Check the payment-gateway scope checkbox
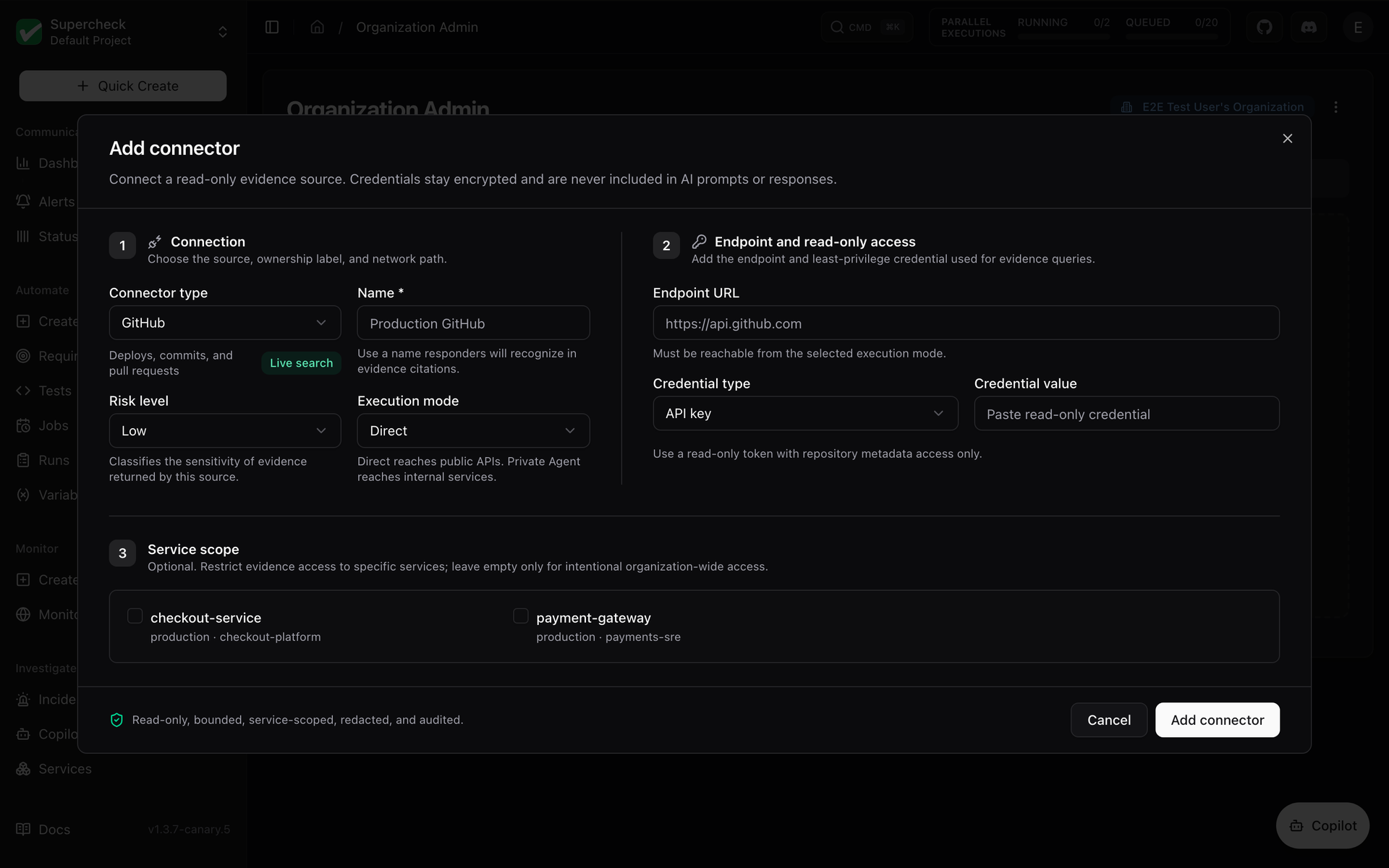The image size is (1389, 868). coord(520,616)
